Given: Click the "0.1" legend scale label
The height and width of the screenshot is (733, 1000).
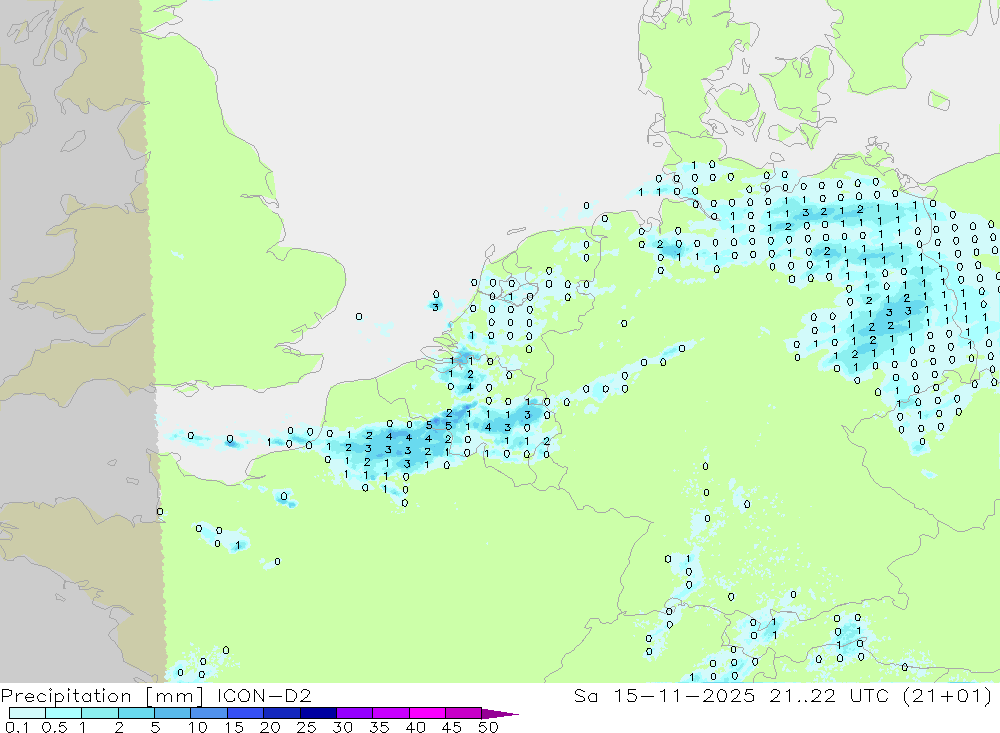Looking at the screenshot, I should point(17,727).
